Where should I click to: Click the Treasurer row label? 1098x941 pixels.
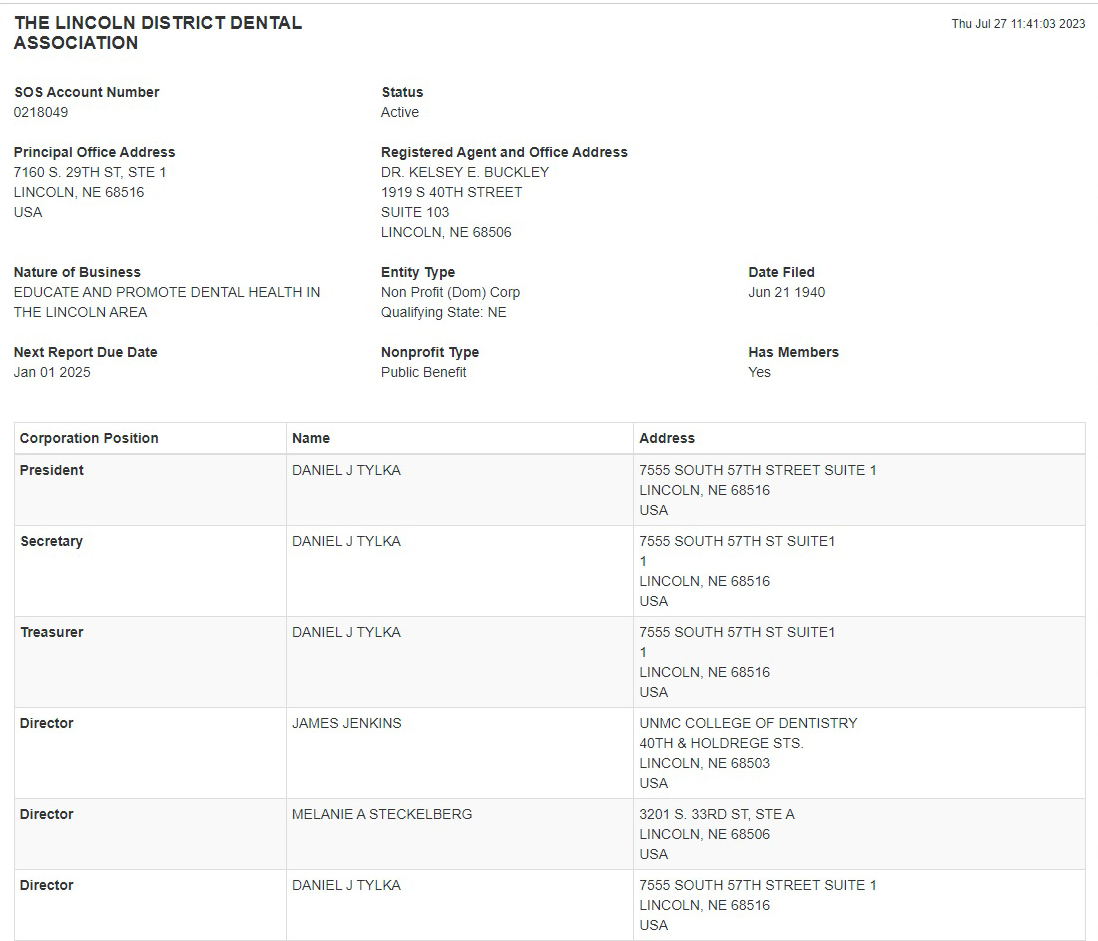click(x=52, y=632)
